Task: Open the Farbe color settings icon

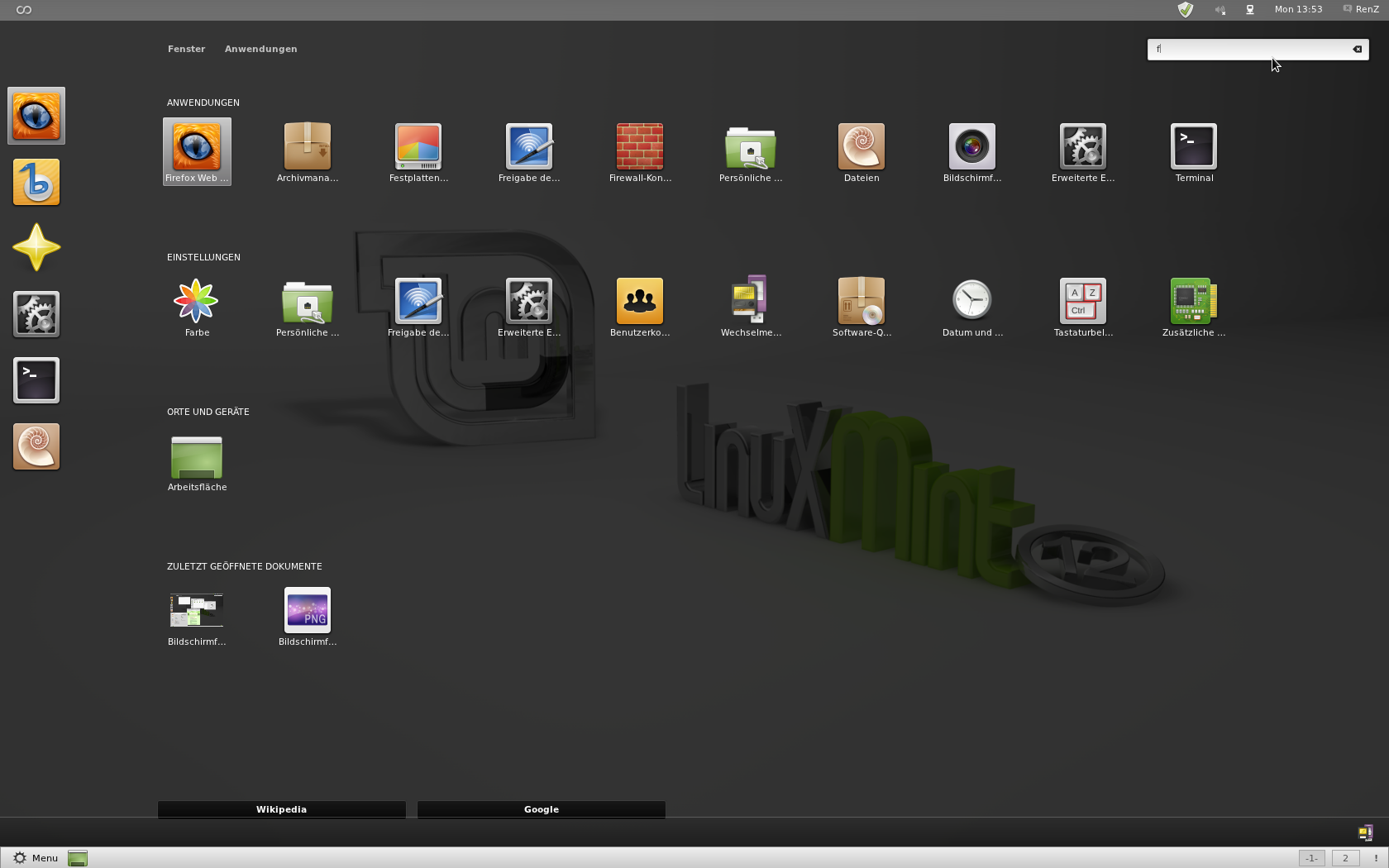Action: [x=197, y=306]
